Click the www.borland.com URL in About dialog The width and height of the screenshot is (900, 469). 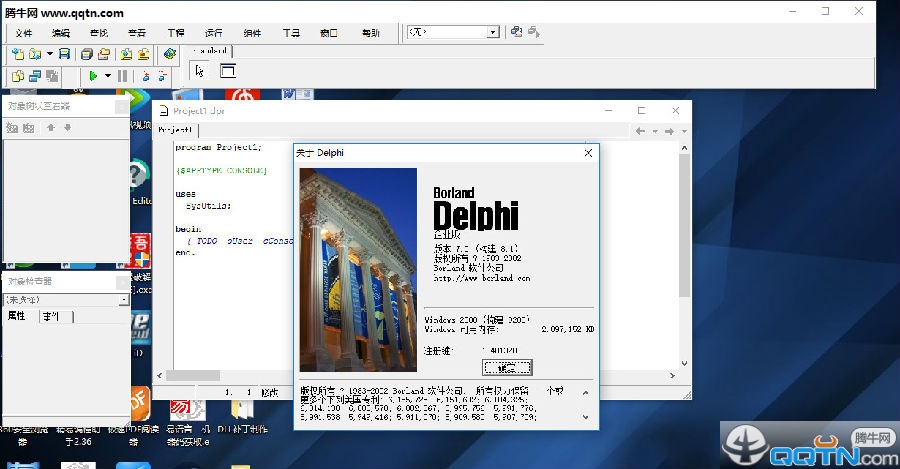482,278
